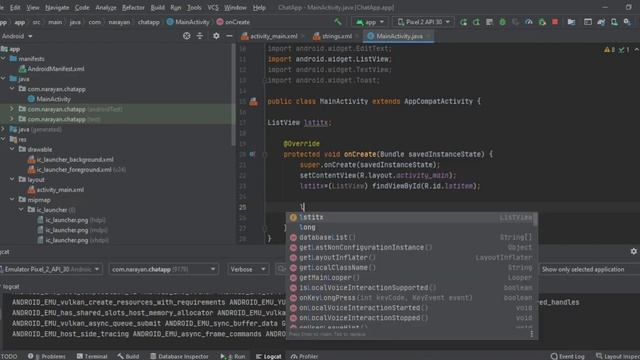The width and height of the screenshot is (640, 360).
Task: Open the Profiler icon in the top toolbar
Action: (x=529, y=22)
